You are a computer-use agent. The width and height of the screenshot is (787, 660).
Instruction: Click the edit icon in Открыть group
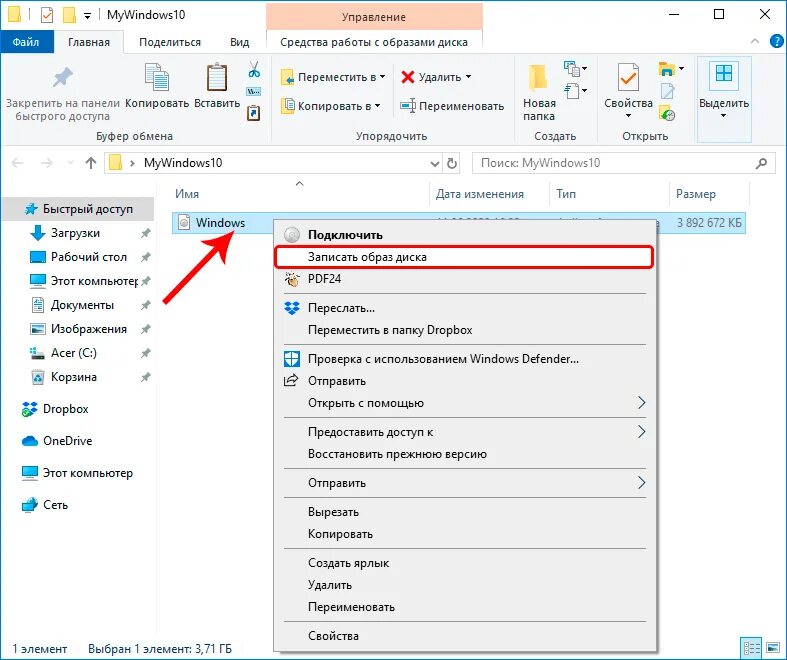point(667,91)
